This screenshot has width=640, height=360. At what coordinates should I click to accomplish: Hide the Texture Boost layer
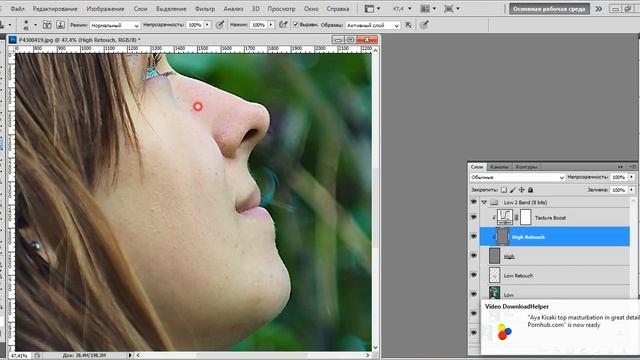[x=473, y=217]
